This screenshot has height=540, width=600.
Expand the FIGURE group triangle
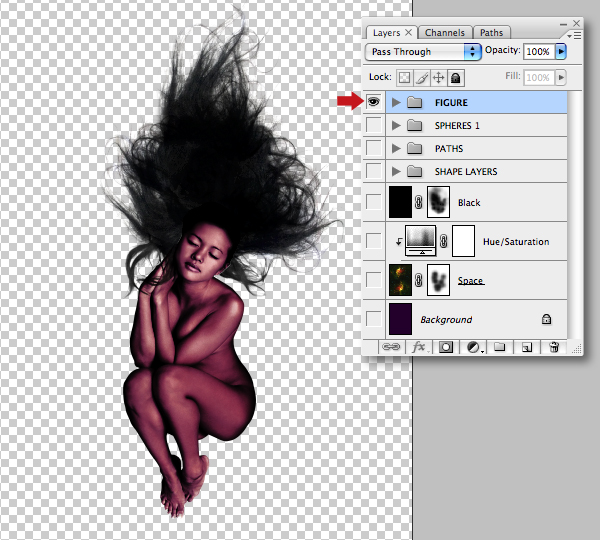[396, 102]
